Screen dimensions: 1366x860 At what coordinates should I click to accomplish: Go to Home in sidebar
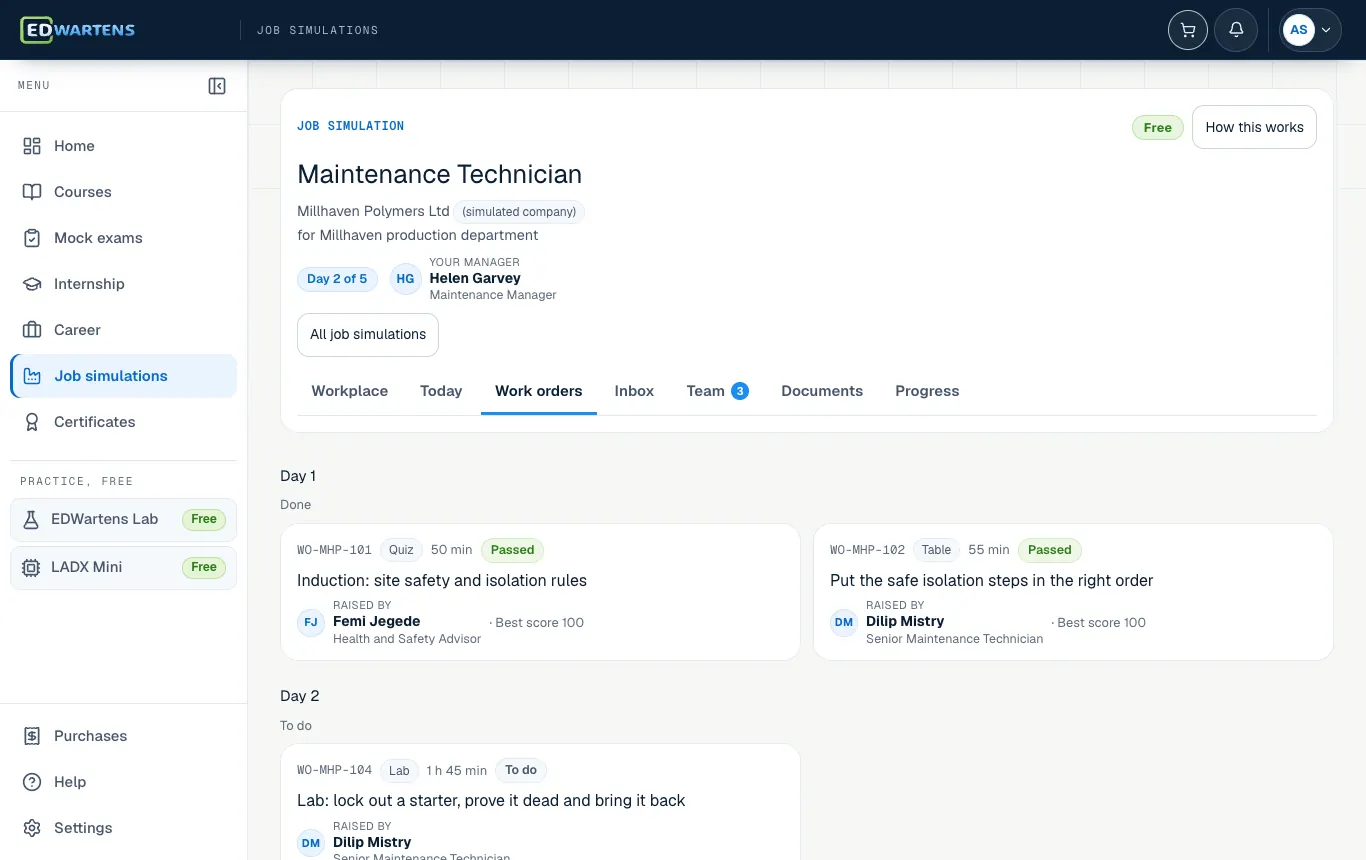[124, 146]
